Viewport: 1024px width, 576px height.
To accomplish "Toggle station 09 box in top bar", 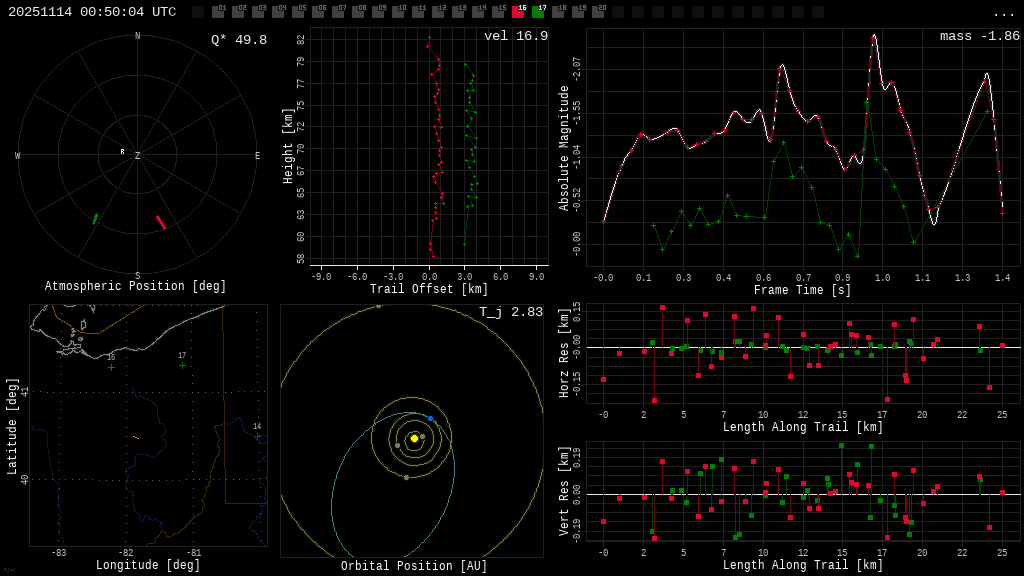I will [377, 12].
